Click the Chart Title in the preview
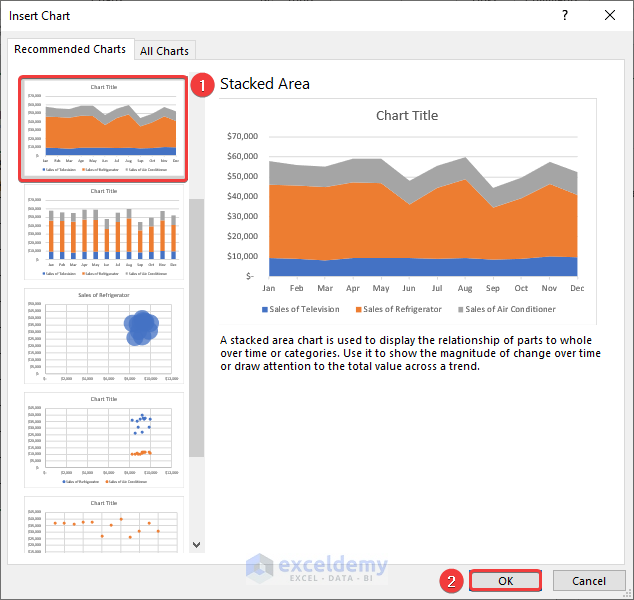 tap(407, 116)
